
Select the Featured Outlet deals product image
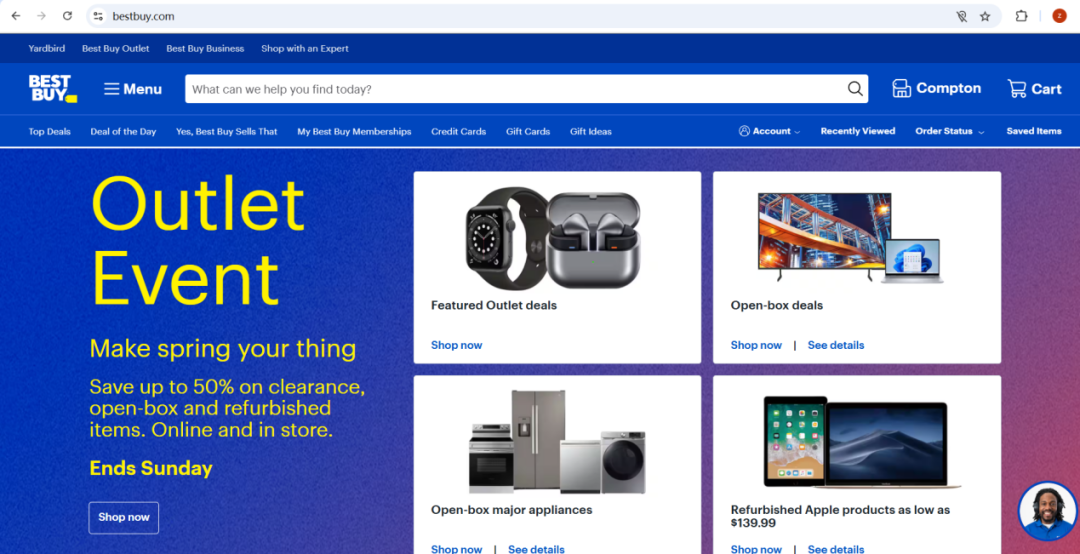pos(554,238)
